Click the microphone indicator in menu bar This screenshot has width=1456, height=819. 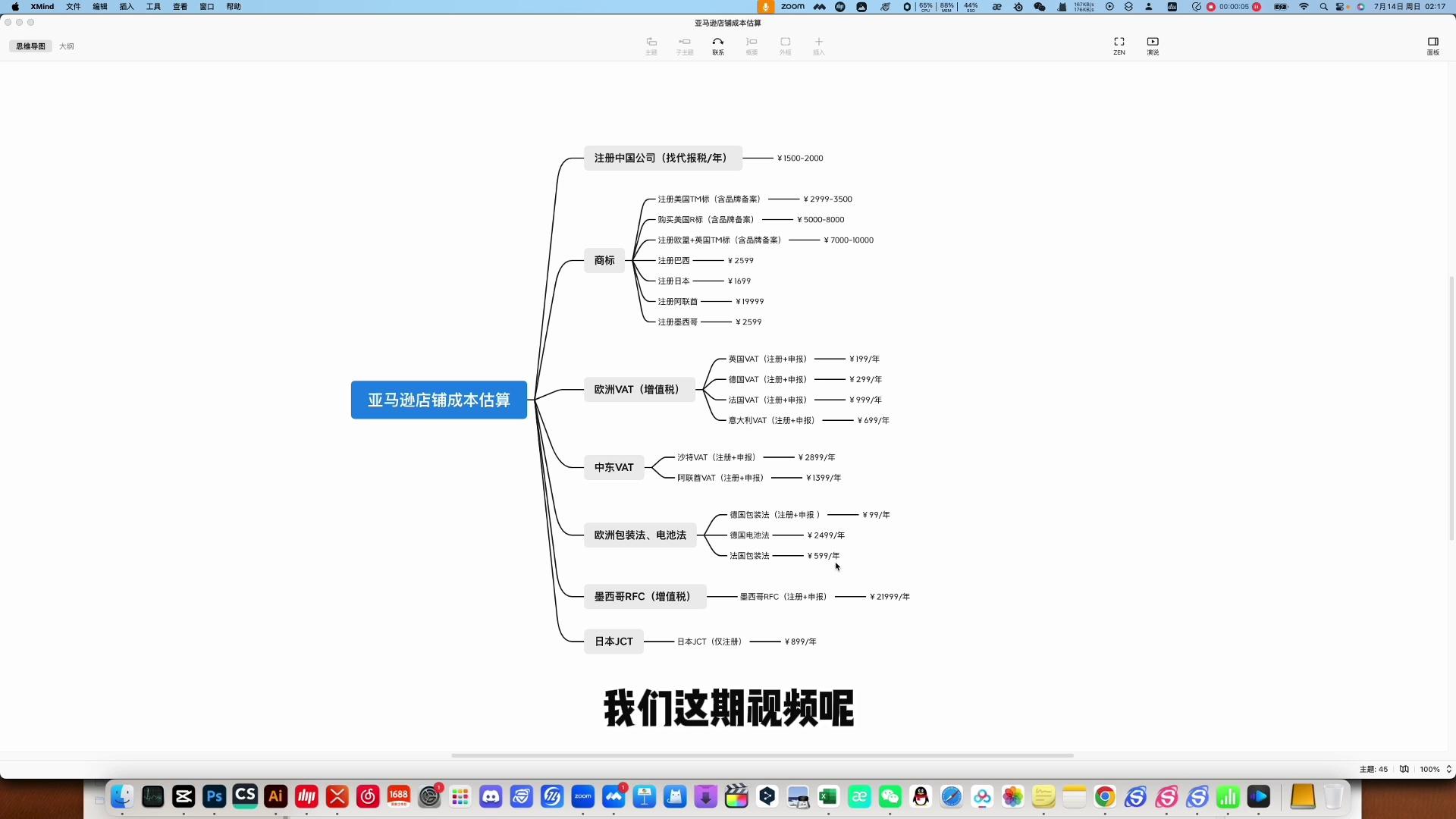(765, 7)
